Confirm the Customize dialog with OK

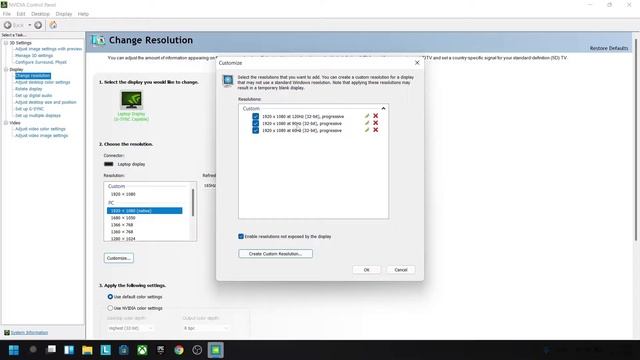[367, 270]
